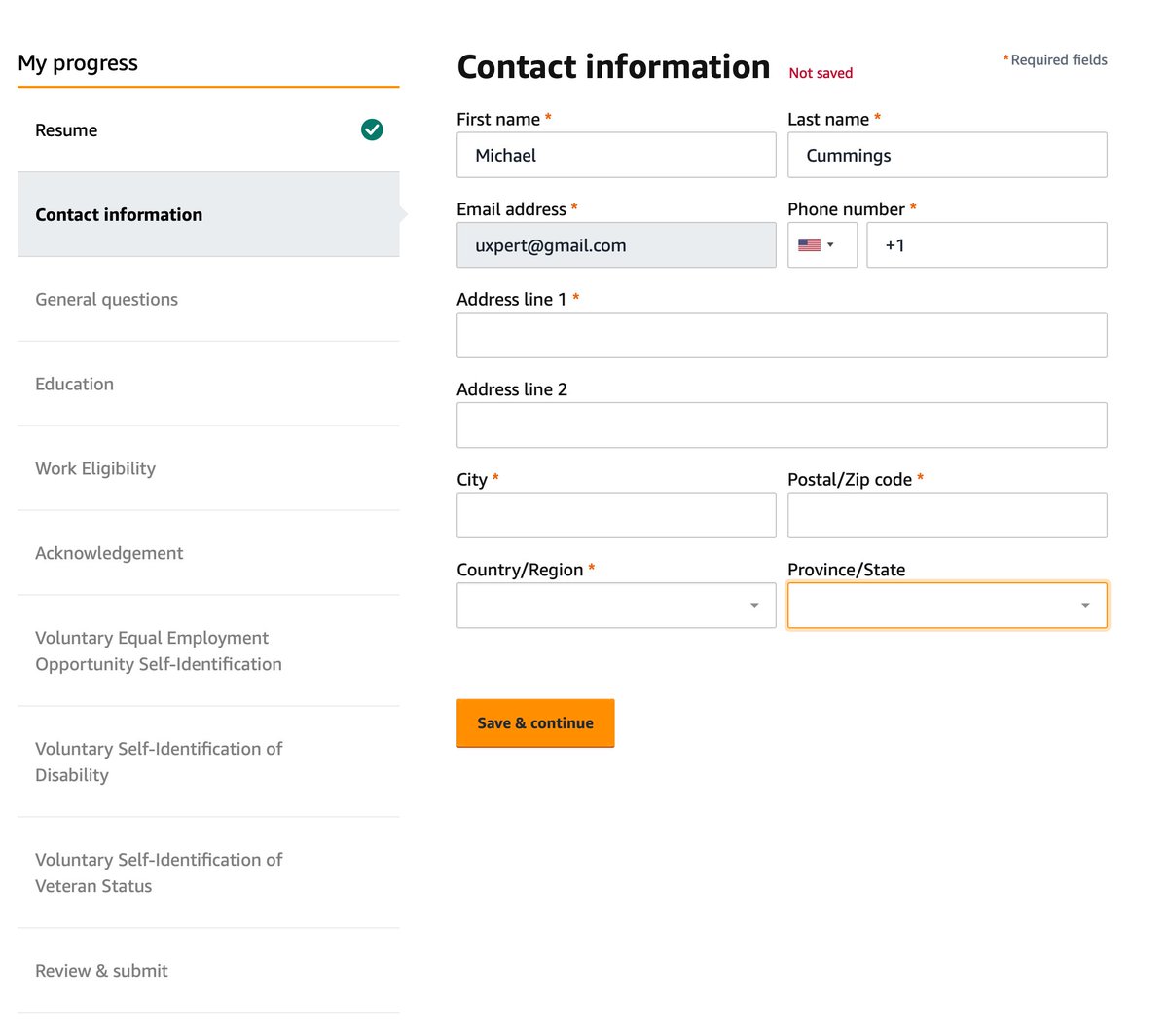Select the Resume step in My progress
Image resolution: width=1168 pixels, height=1036 pixels.
pyautogui.click(x=208, y=129)
